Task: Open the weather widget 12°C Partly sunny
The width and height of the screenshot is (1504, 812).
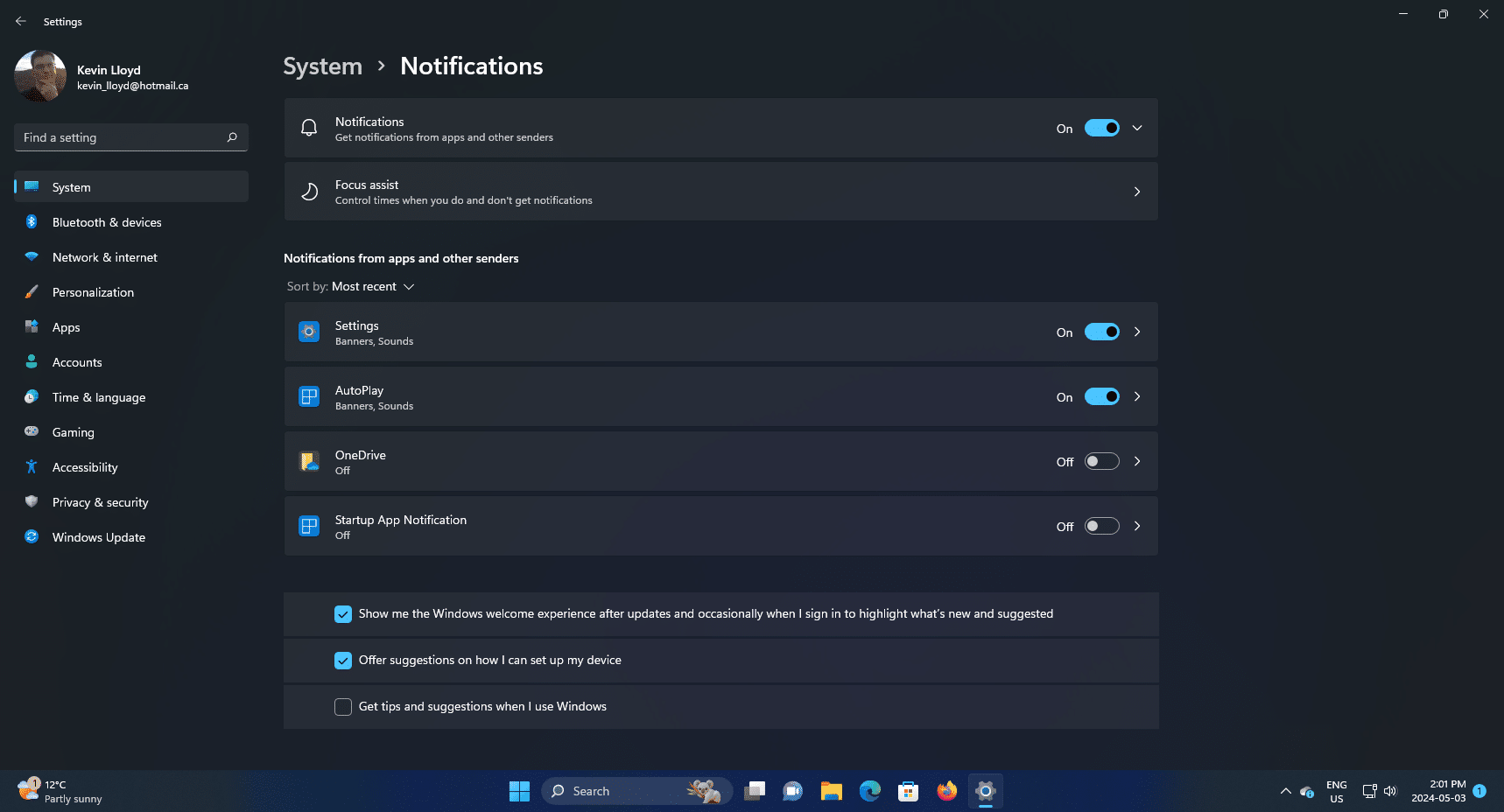Action: click(x=60, y=791)
